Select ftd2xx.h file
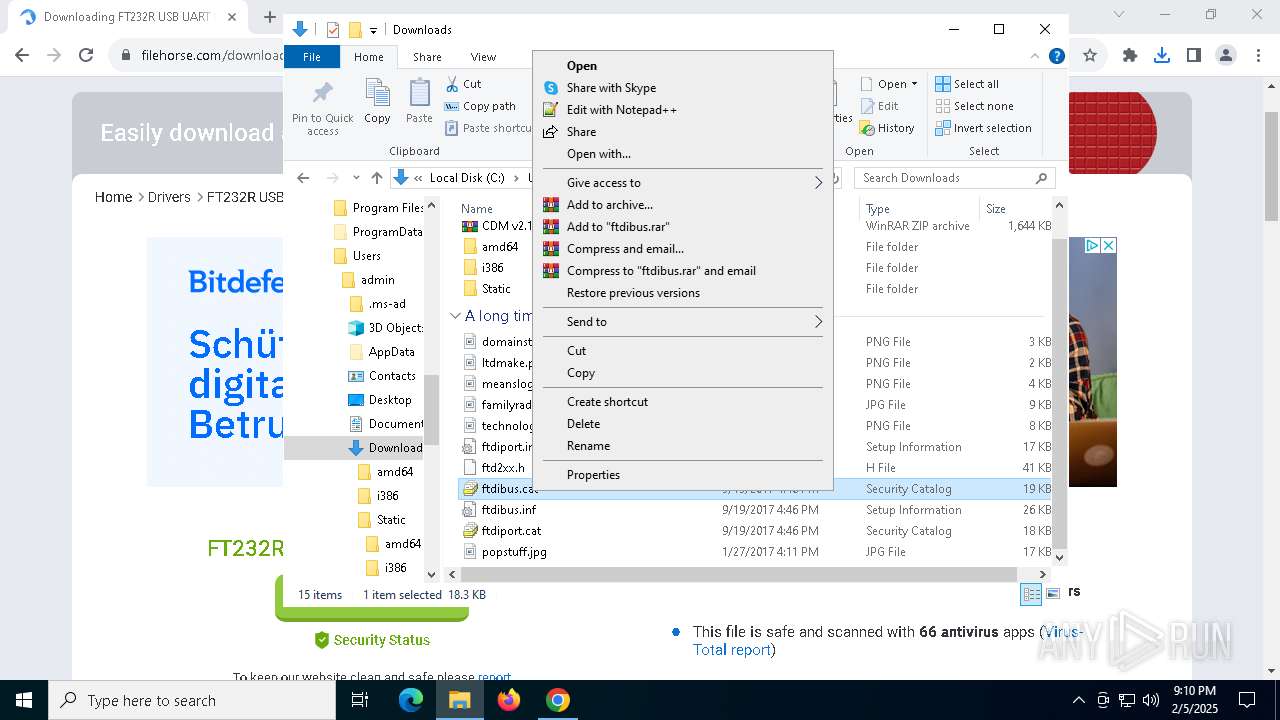The image size is (1280, 720). (497, 468)
